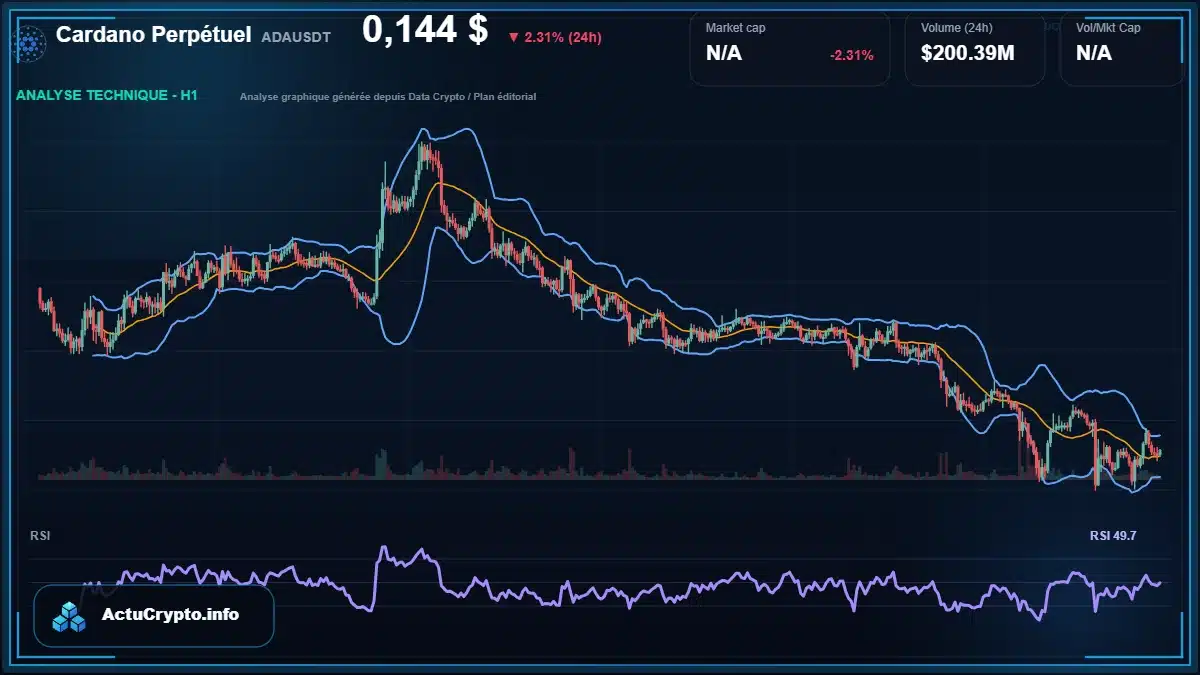Click the RSI label on the left
The height and width of the screenshot is (675, 1200).
point(41,536)
